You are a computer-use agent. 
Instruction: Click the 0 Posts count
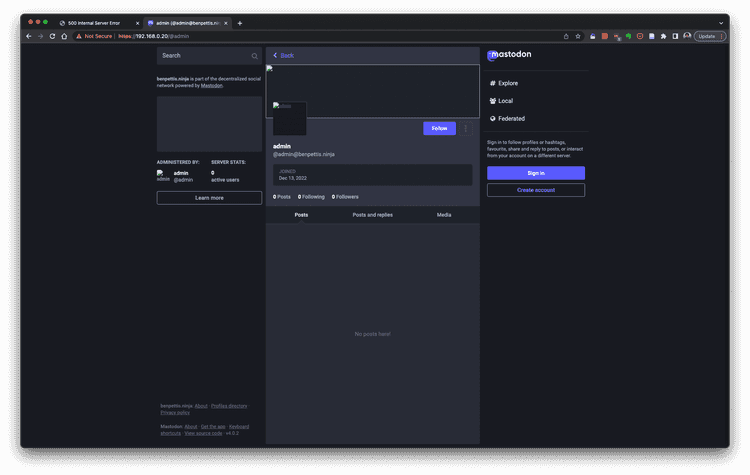tap(282, 197)
